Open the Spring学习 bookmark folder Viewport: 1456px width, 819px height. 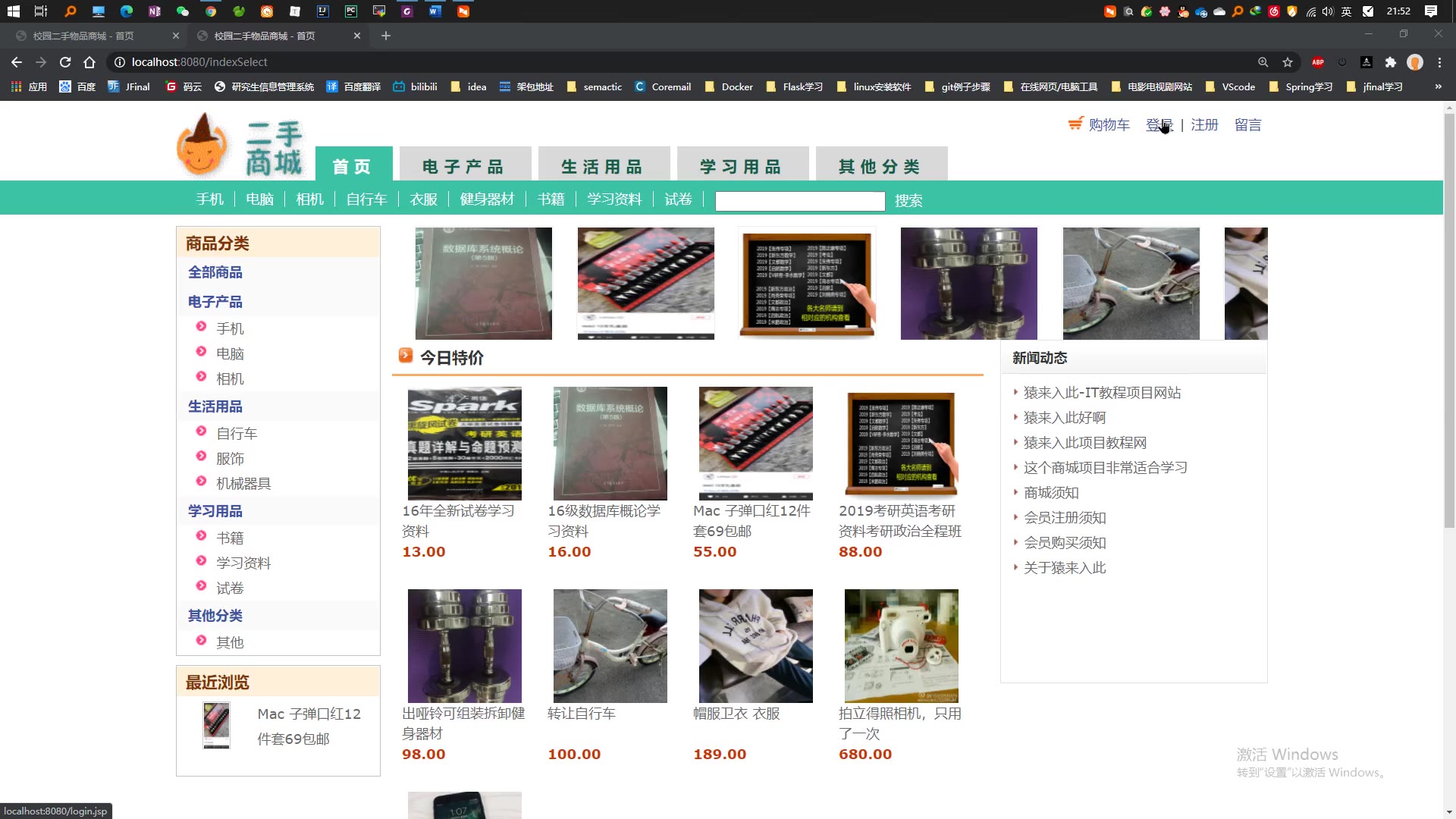(x=1301, y=86)
